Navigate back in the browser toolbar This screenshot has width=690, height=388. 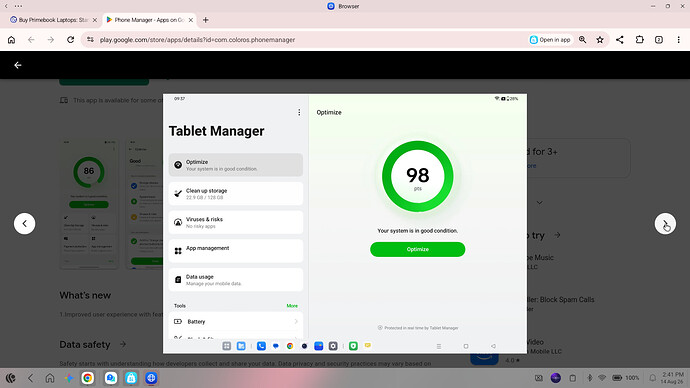click(x=31, y=40)
